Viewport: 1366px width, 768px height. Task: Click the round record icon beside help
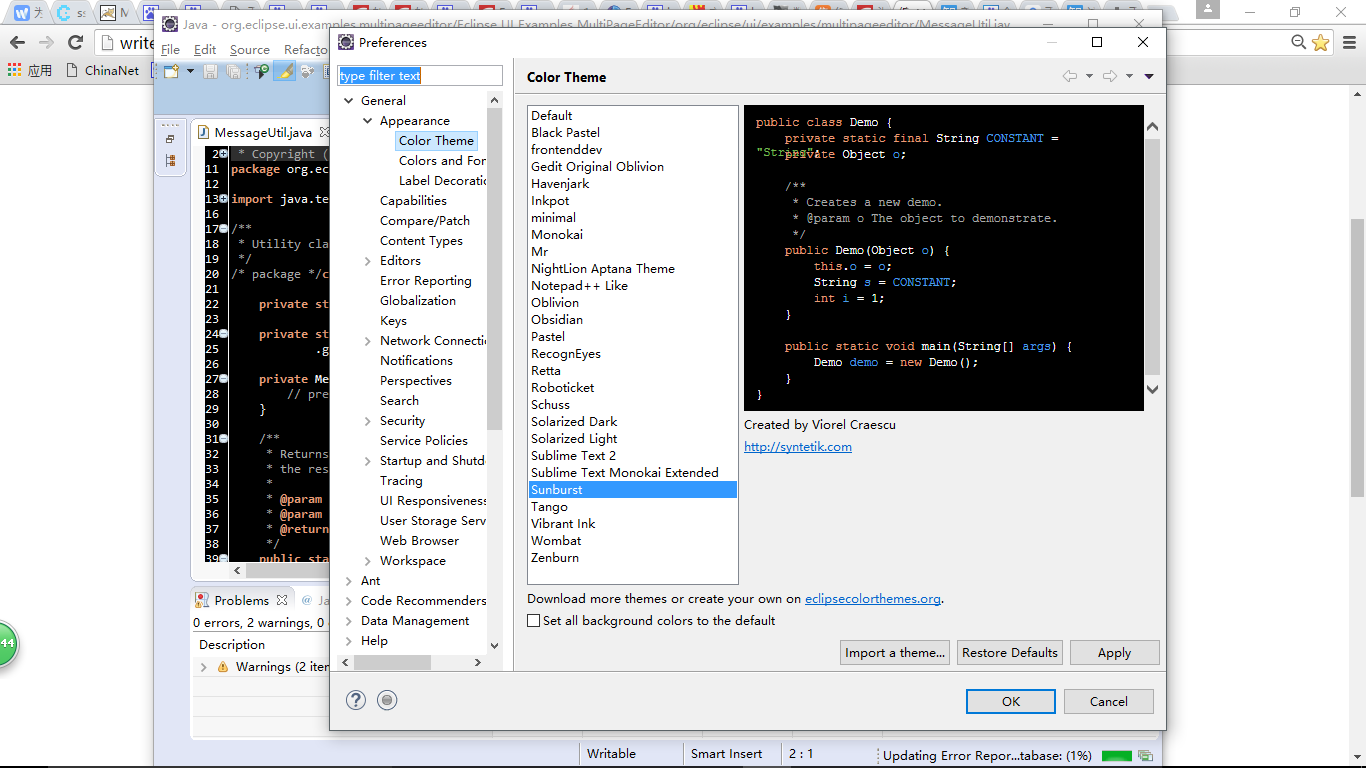(x=387, y=700)
